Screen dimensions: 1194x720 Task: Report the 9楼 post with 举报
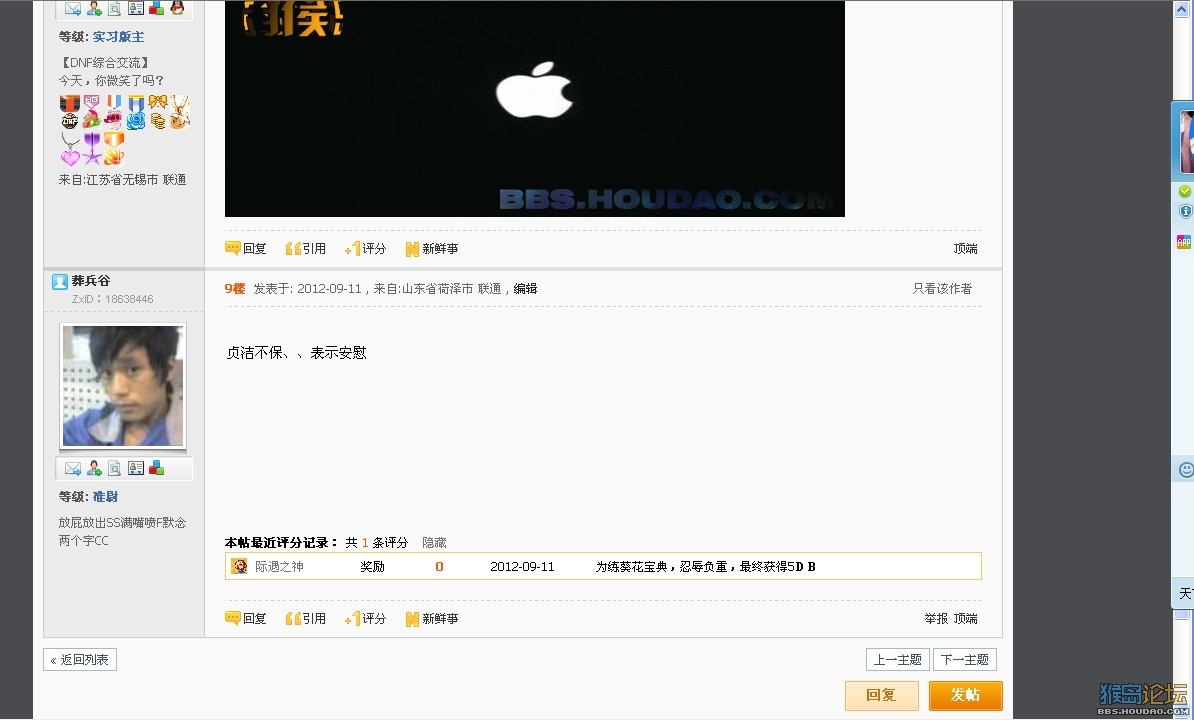(x=936, y=619)
